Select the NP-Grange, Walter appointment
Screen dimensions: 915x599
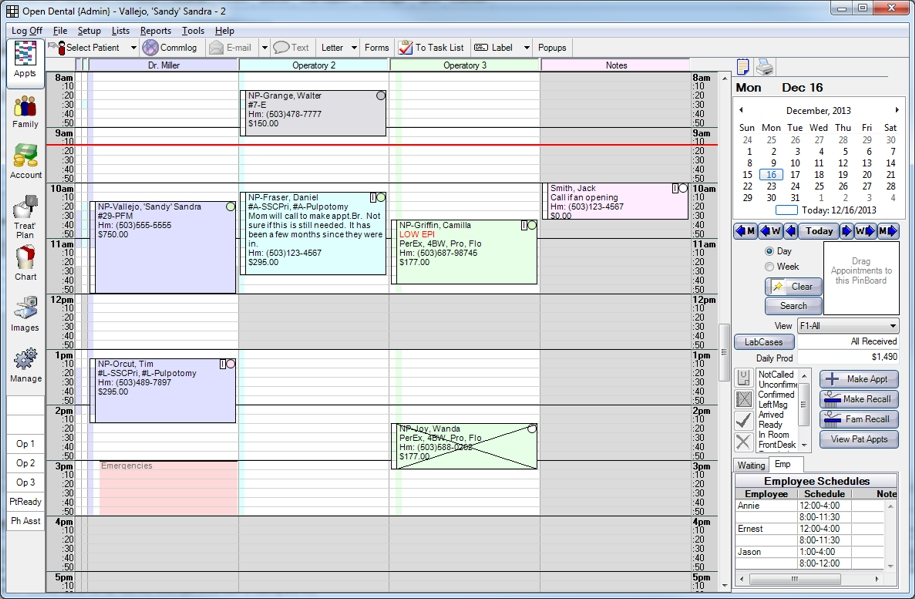313,113
